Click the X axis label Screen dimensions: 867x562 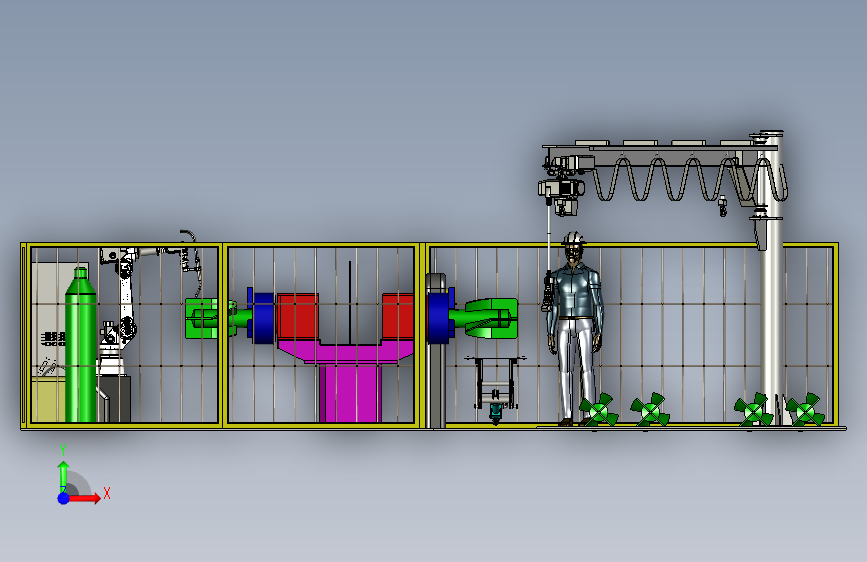[107, 493]
